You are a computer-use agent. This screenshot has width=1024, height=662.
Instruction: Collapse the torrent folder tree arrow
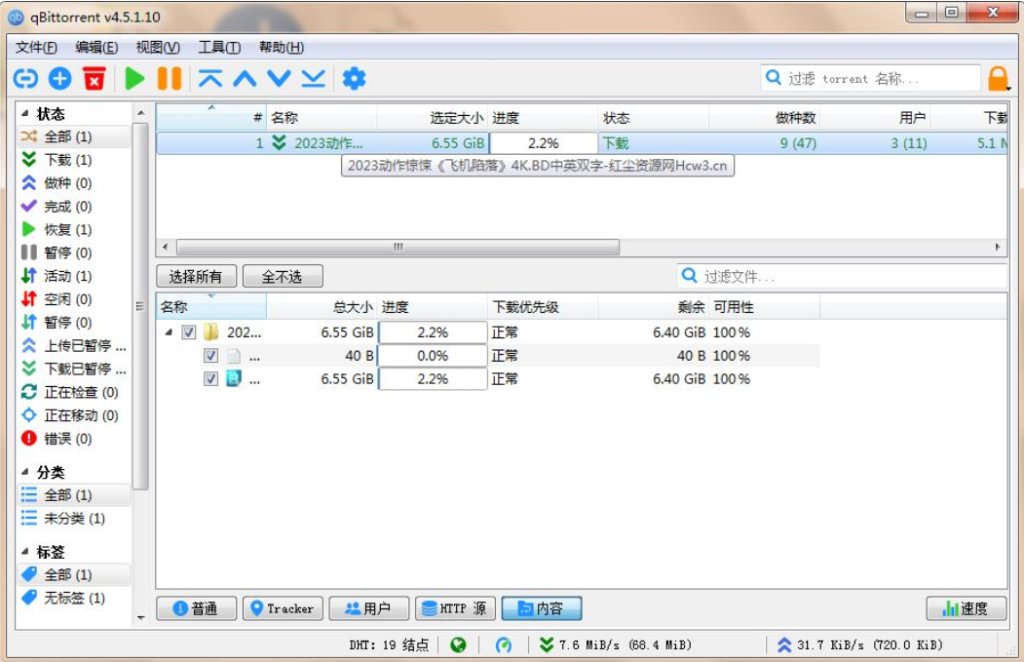point(168,333)
